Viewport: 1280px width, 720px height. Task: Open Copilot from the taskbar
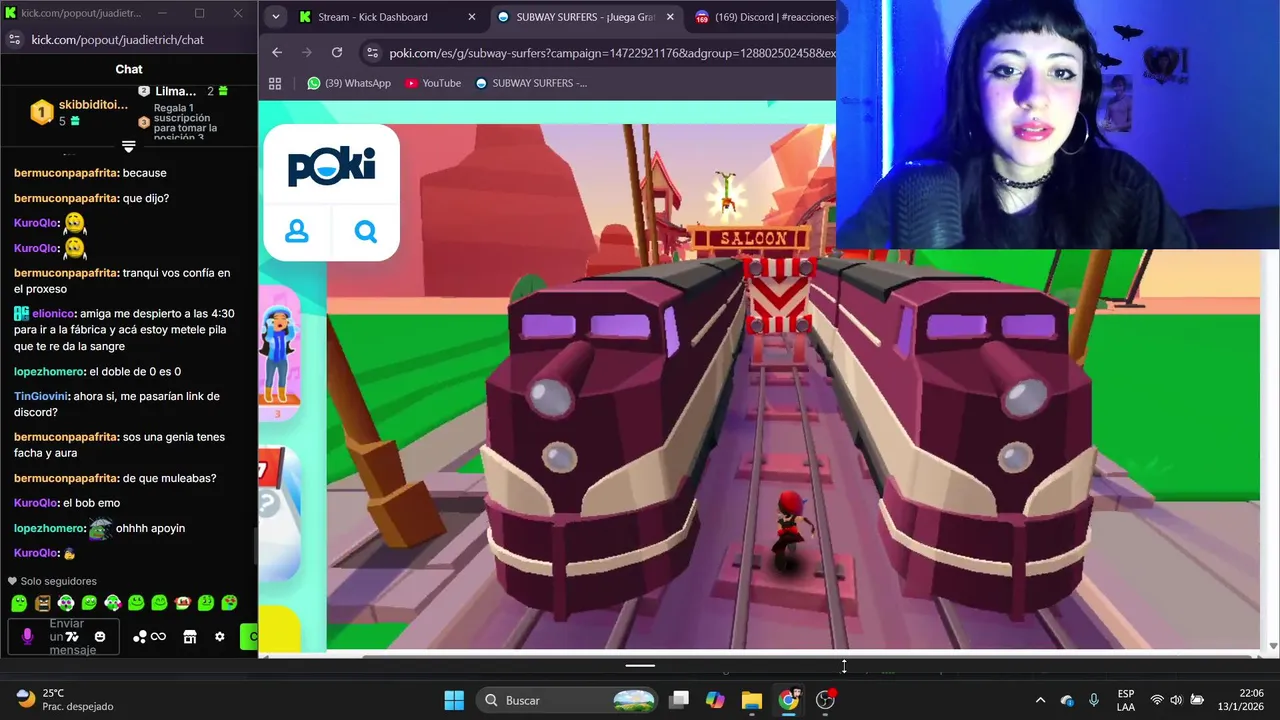(x=715, y=700)
